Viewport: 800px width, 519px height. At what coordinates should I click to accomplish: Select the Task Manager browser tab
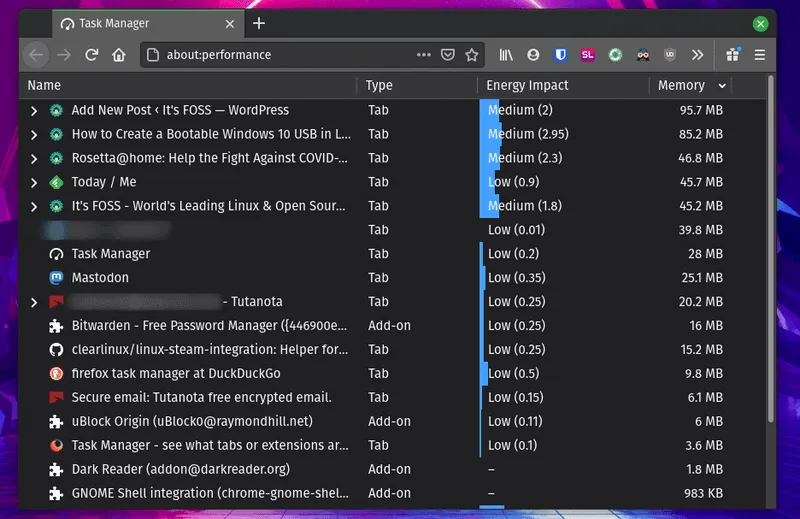point(140,23)
